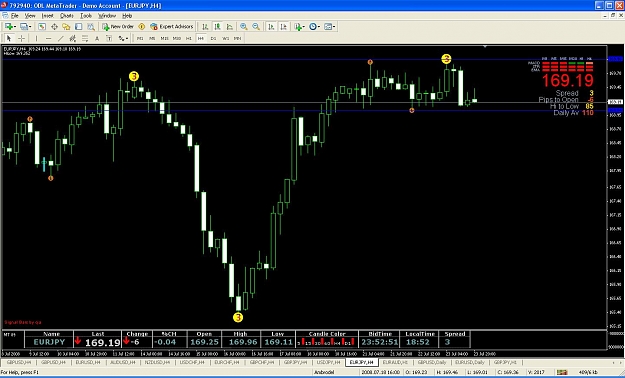Open the Strategy Tester
Screen dimensions: 625x378
pyautogui.click(x=91, y=26)
